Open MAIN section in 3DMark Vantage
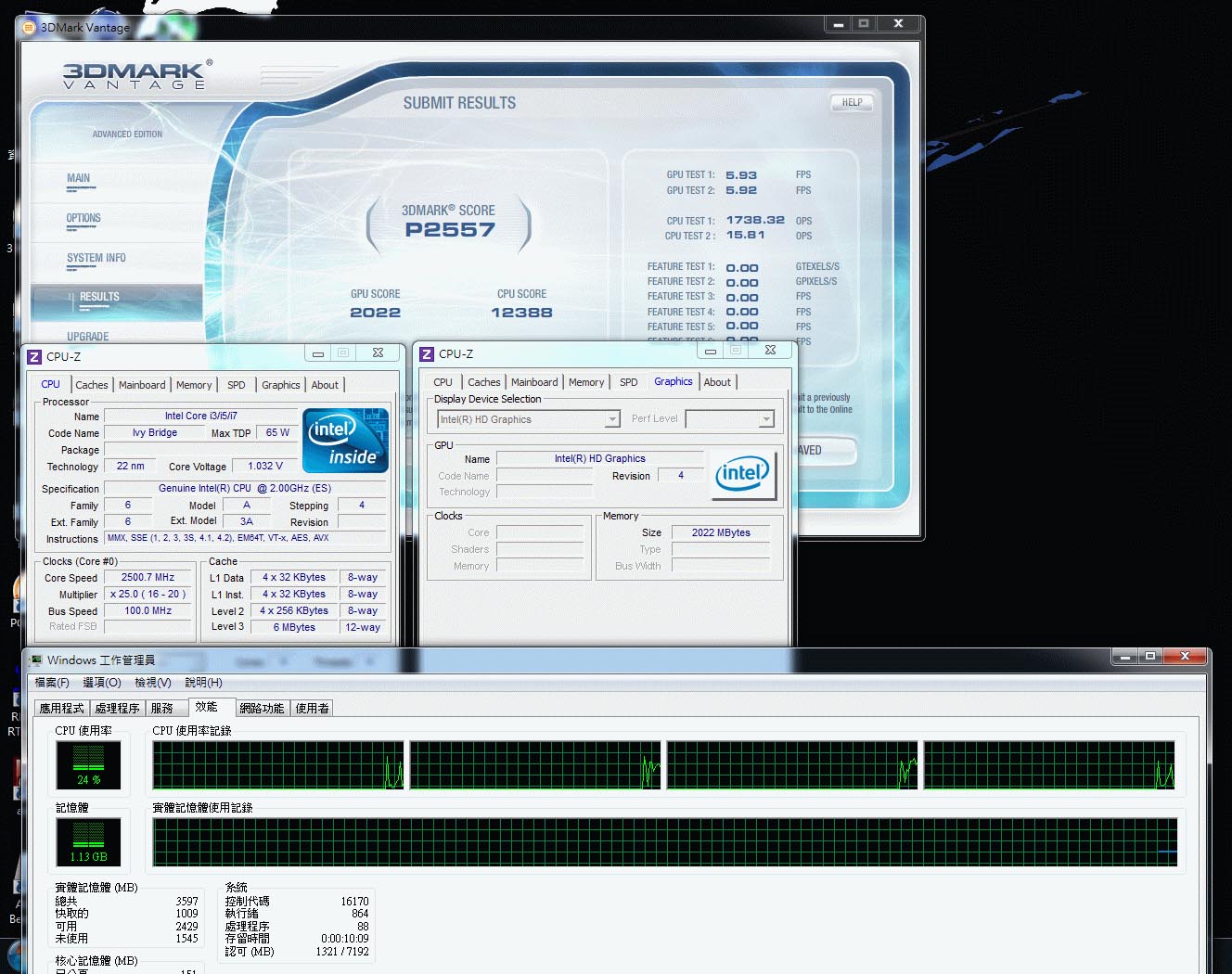This screenshot has width=1232, height=974. 79,178
